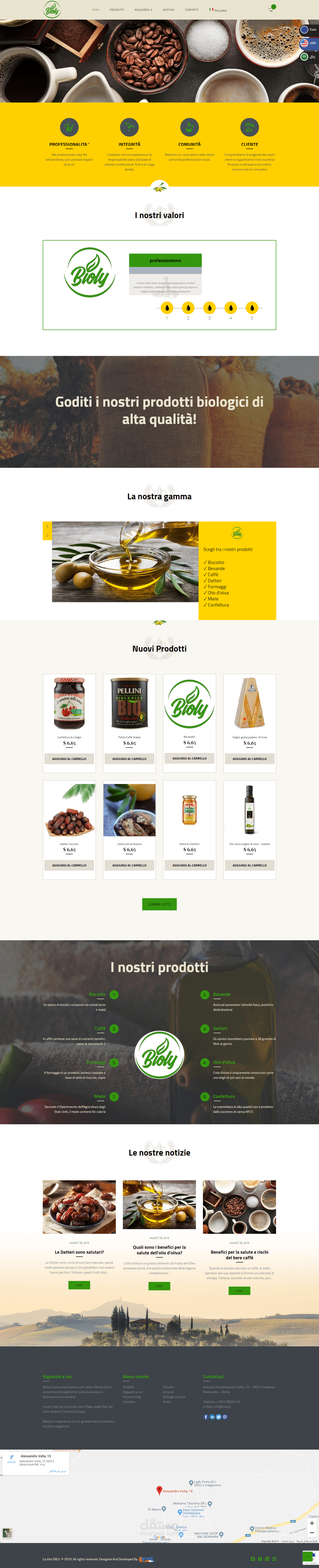Open the Facebook icon in Contattaci section
The height and width of the screenshot is (1568, 319).
[x=206, y=1417]
